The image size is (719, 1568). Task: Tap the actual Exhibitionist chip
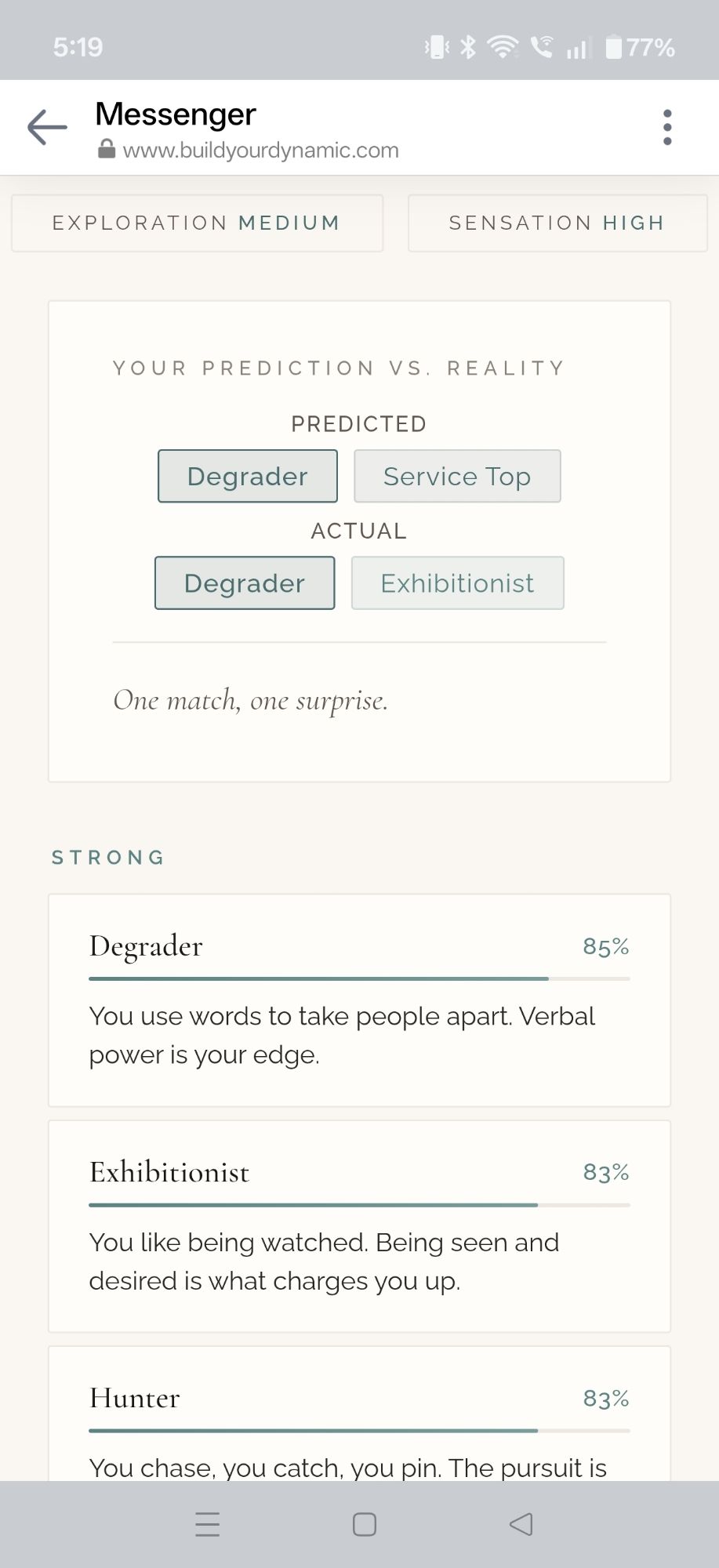click(457, 583)
